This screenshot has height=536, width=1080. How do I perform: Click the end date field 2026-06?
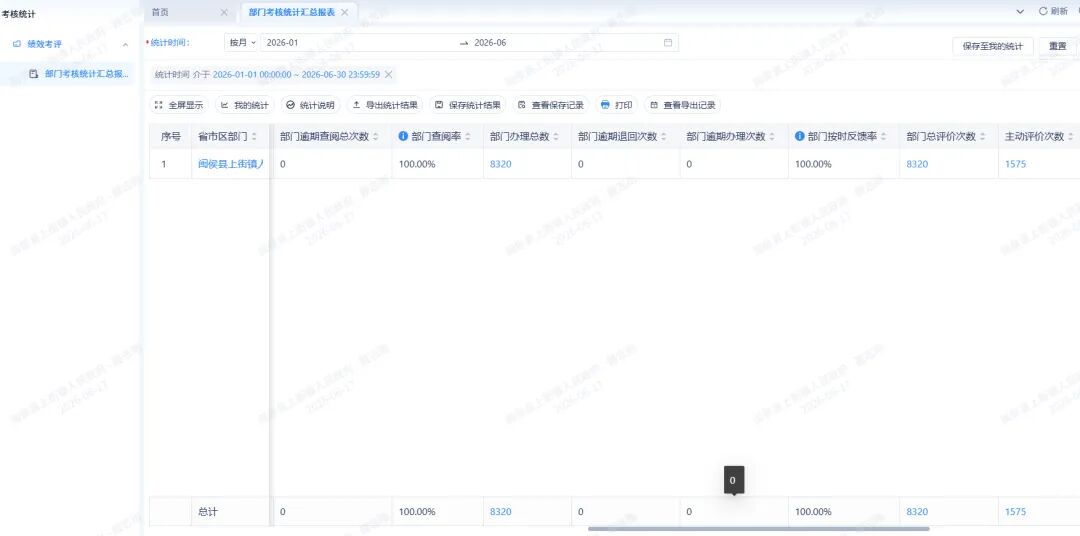point(490,43)
